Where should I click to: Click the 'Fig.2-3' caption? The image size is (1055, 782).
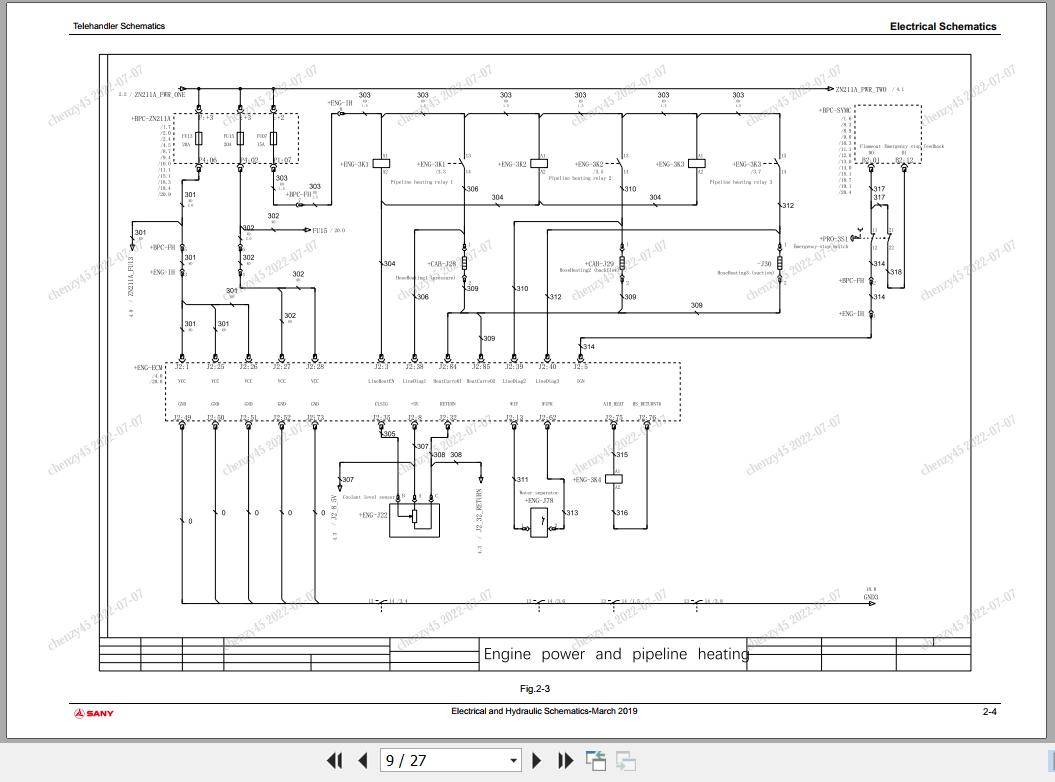[535, 688]
